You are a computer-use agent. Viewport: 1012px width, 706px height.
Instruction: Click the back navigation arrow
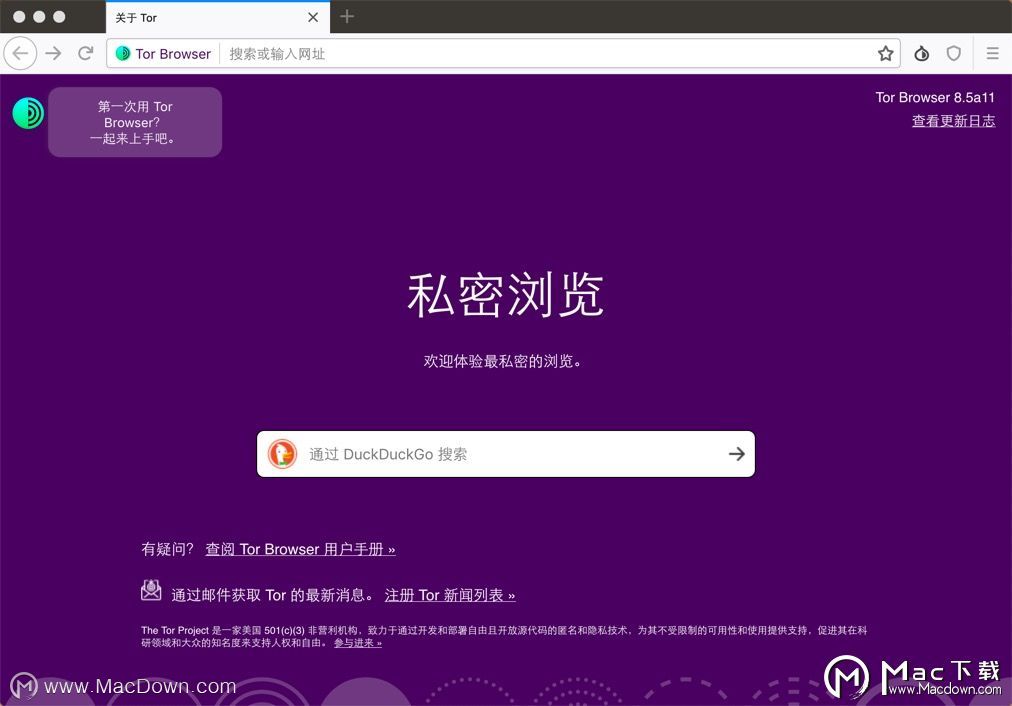click(x=20, y=54)
